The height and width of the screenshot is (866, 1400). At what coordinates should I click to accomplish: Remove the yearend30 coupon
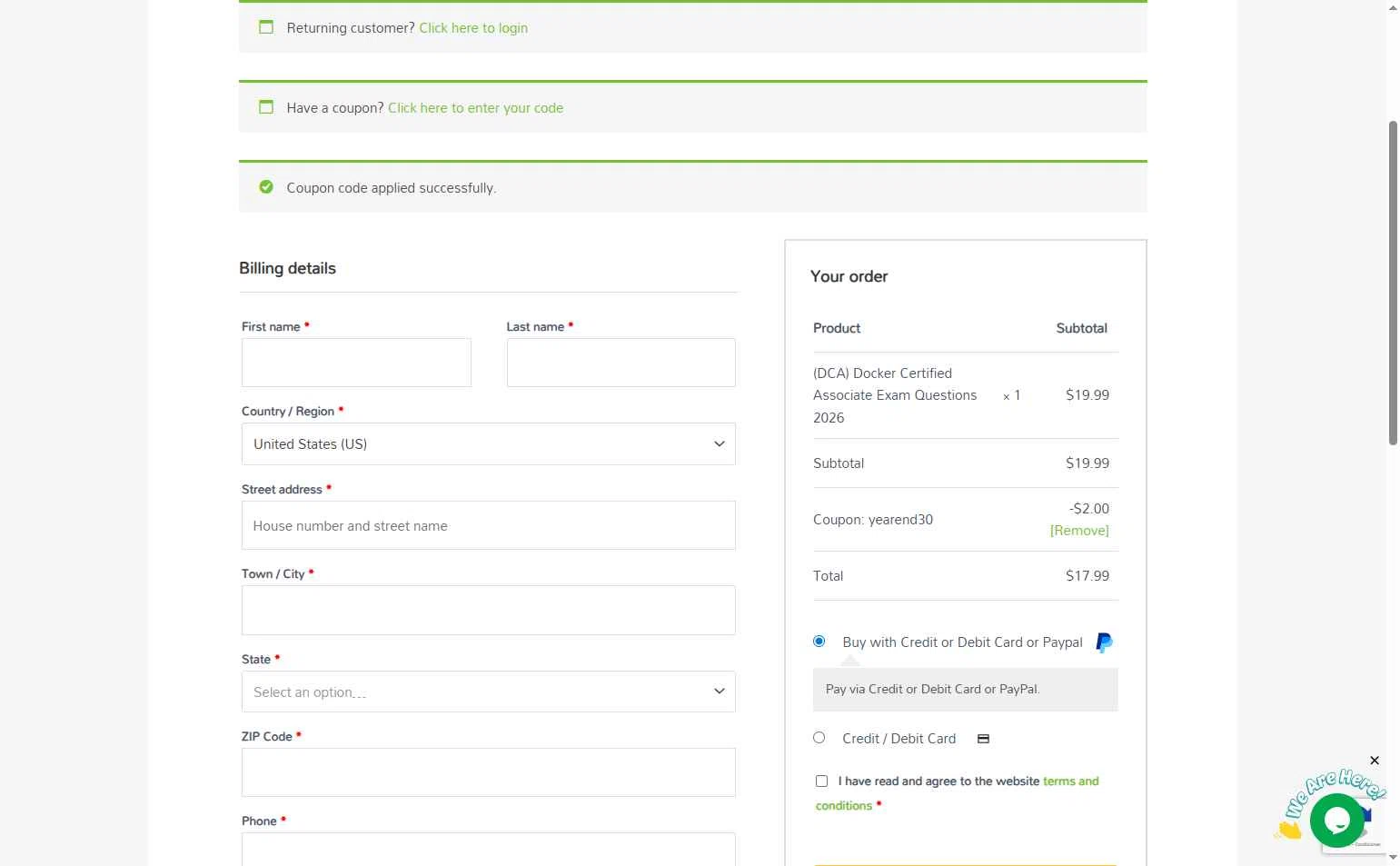click(x=1079, y=531)
